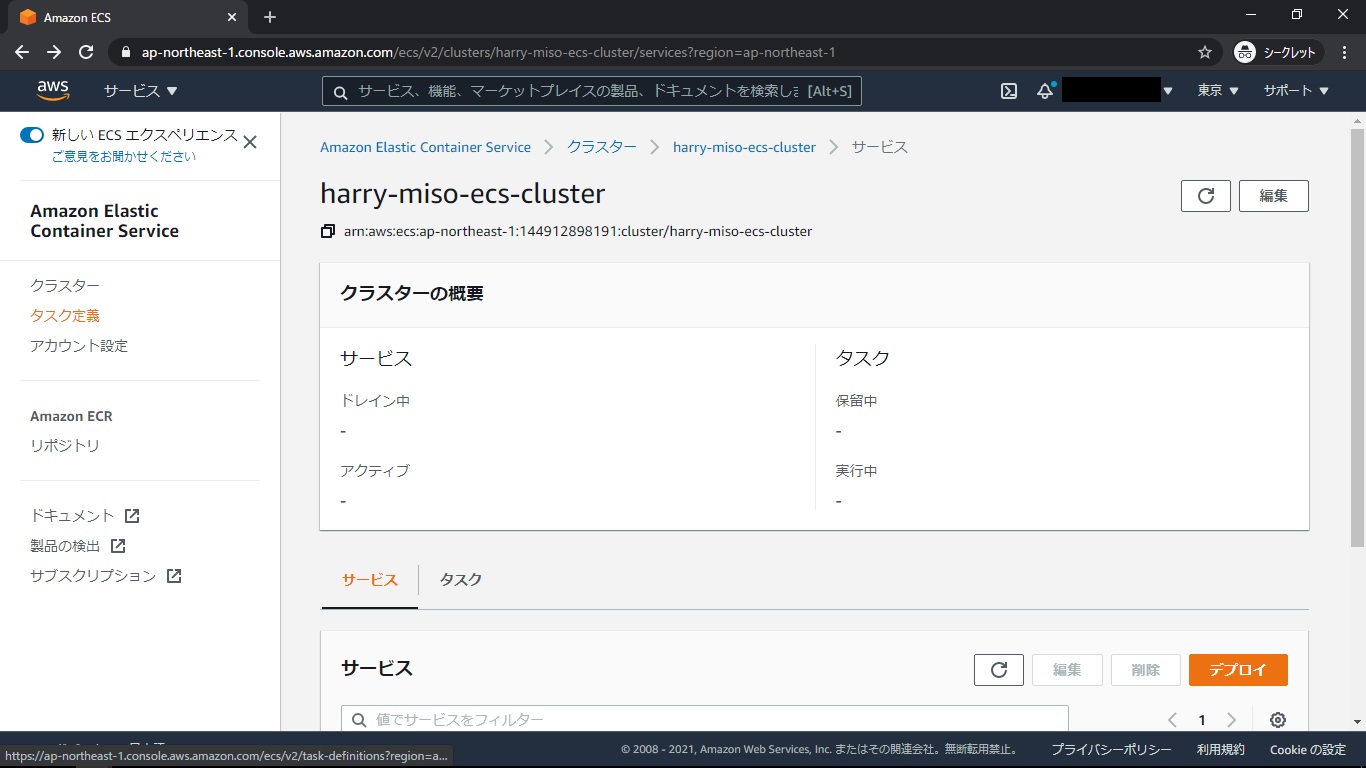Viewport: 1366px width, 768px height.
Task: Click the page vertical scrollbar
Action: coord(1357,340)
